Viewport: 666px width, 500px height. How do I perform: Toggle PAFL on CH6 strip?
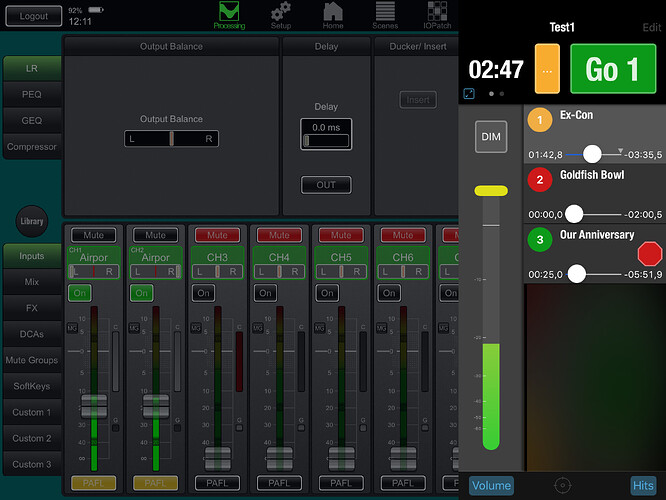click(x=403, y=483)
